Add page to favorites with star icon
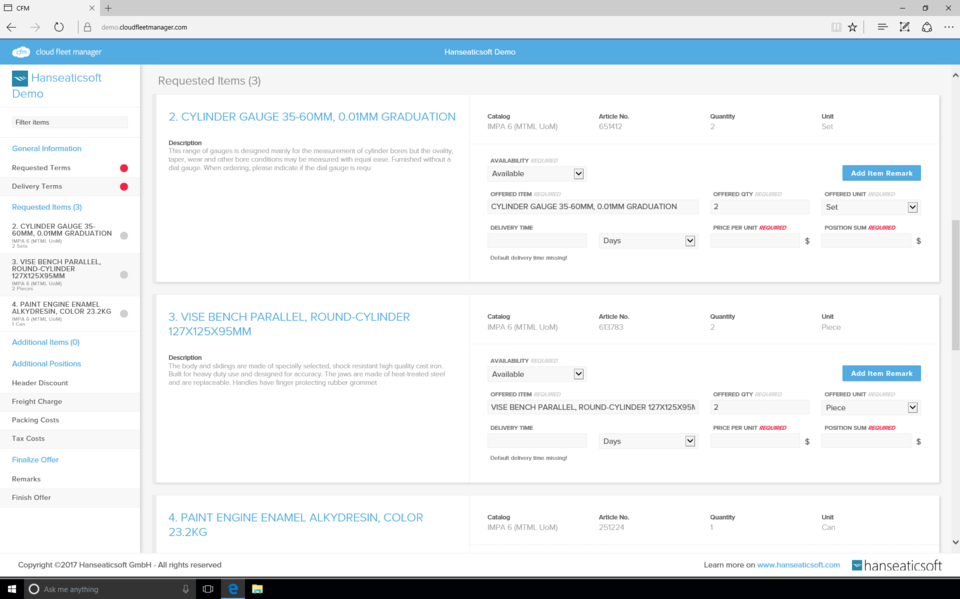 tap(853, 27)
